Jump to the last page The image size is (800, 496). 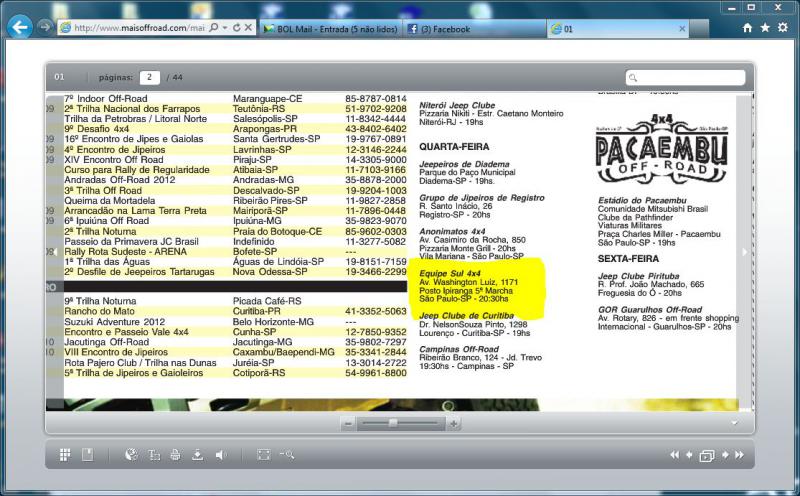(x=739, y=455)
